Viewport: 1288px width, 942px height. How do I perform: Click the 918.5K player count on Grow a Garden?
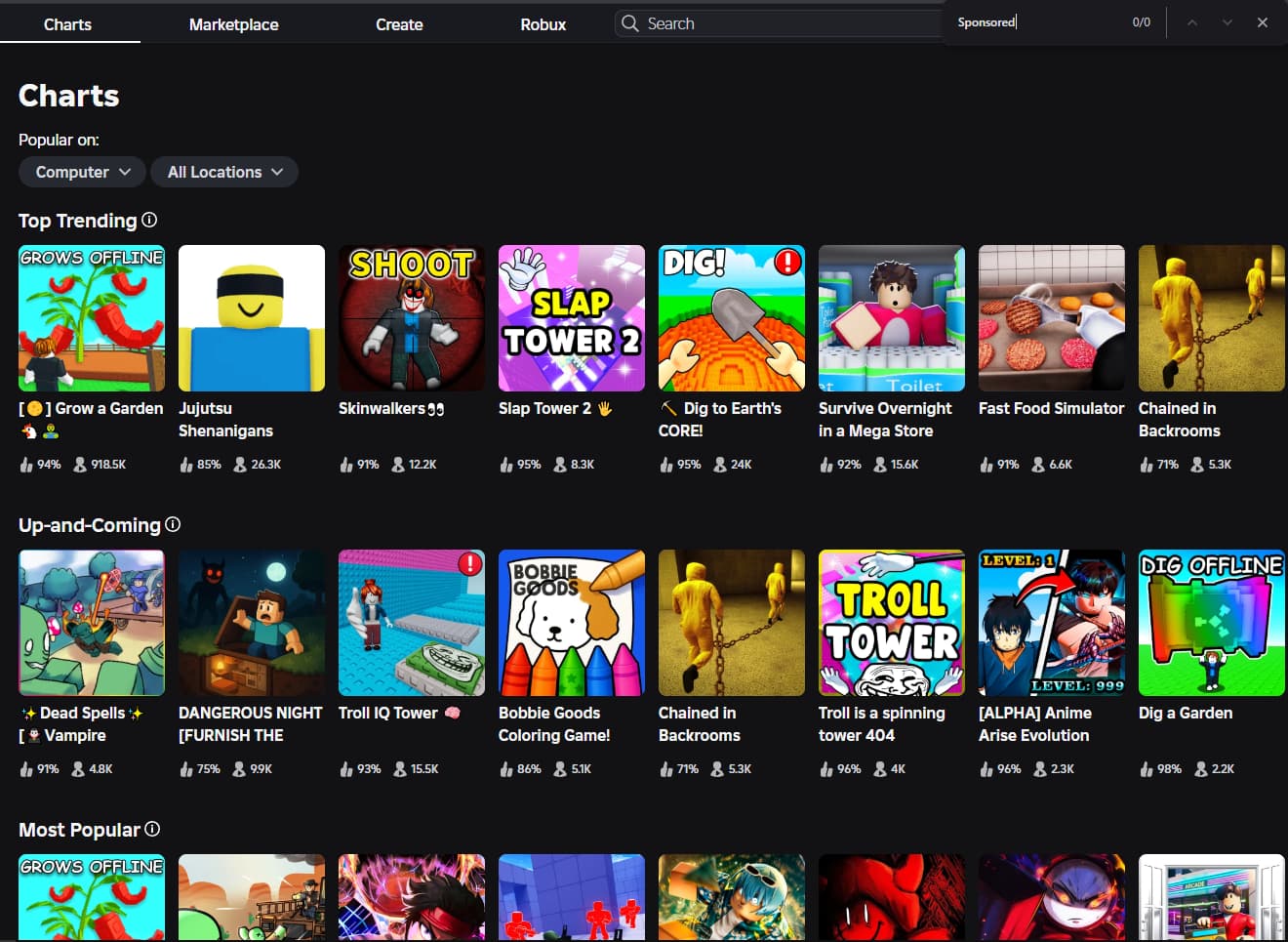[100, 465]
